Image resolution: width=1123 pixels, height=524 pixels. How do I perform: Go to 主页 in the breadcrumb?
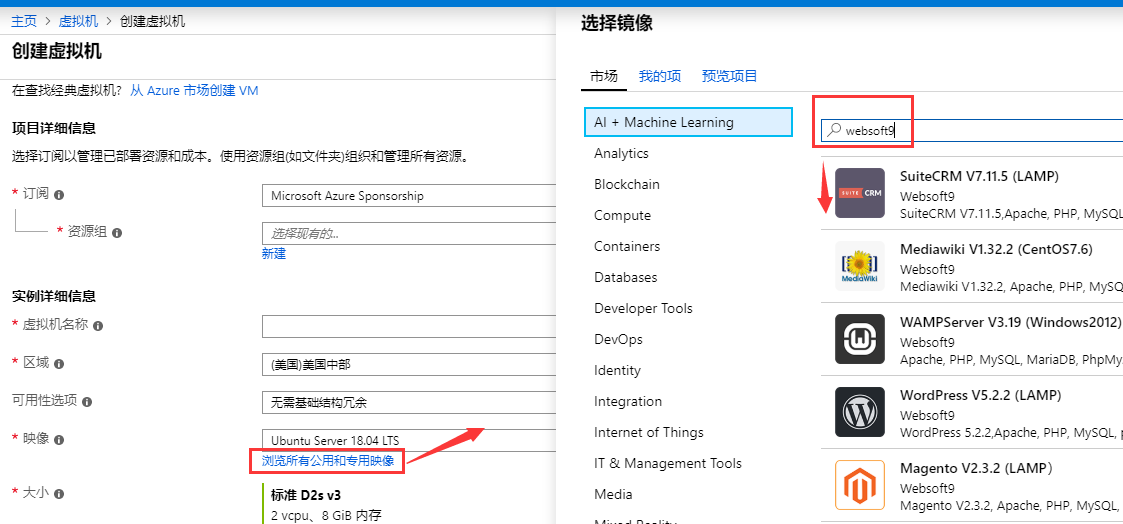point(24,21)
